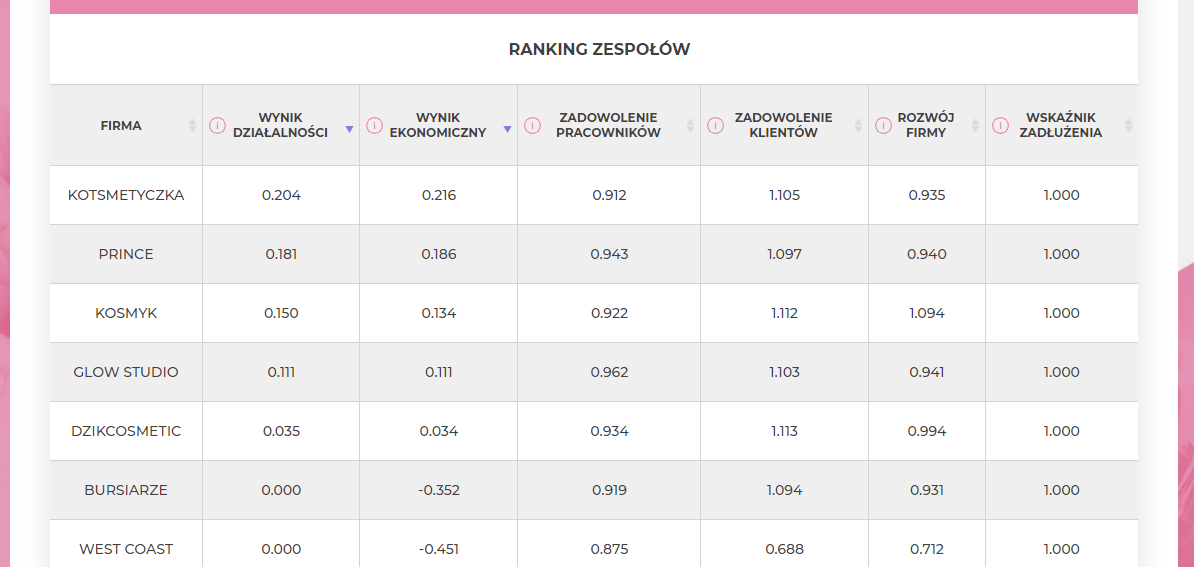Click the GLOW STUDIO company name

126,372
